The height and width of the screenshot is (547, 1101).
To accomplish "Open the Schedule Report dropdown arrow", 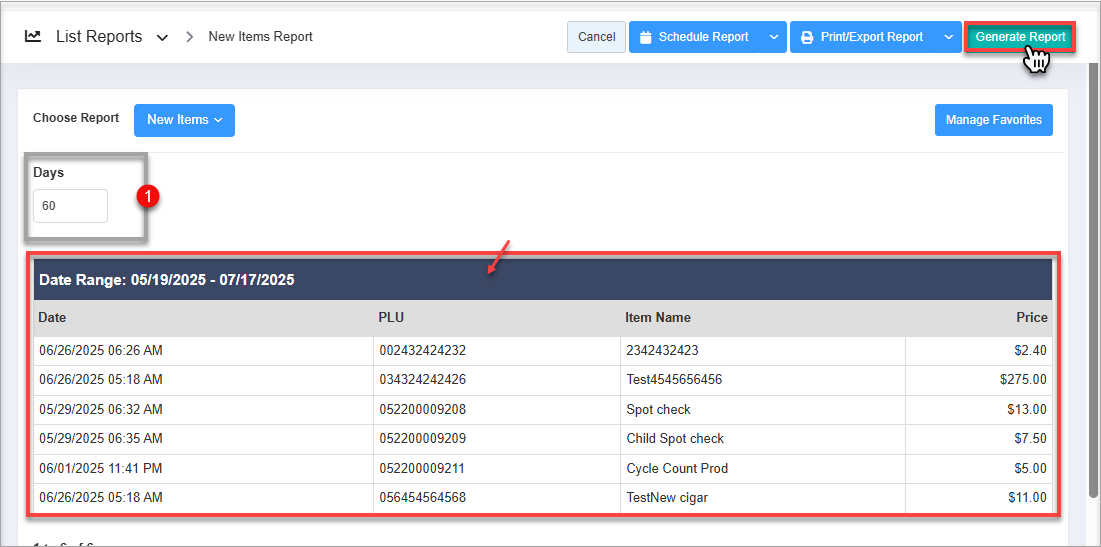I will 773,37.
